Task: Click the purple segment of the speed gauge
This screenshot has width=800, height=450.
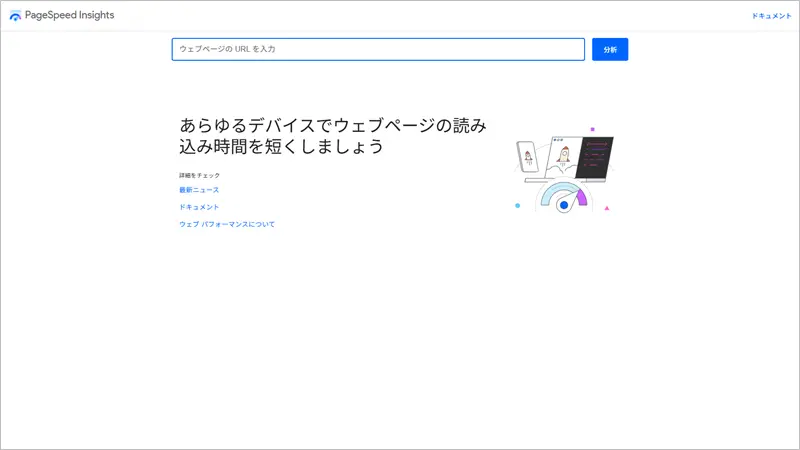Action: click(x=582, y=195)
